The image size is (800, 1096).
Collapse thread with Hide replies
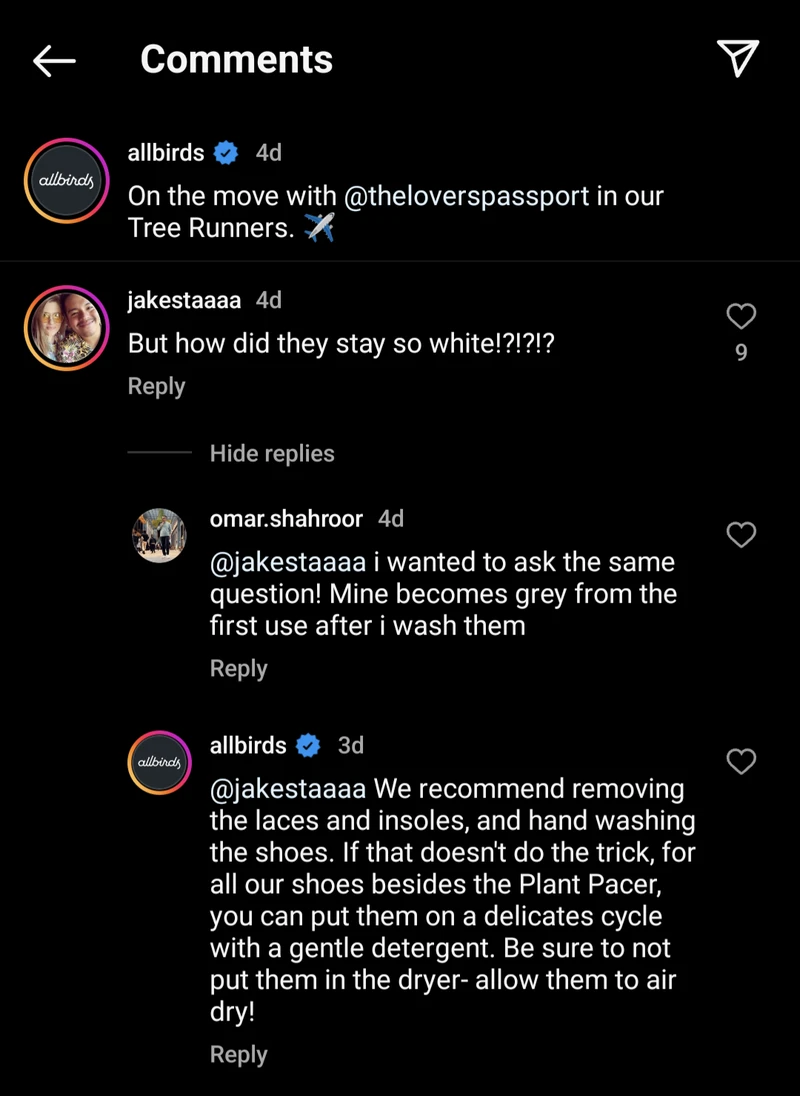tap(272, 454)
